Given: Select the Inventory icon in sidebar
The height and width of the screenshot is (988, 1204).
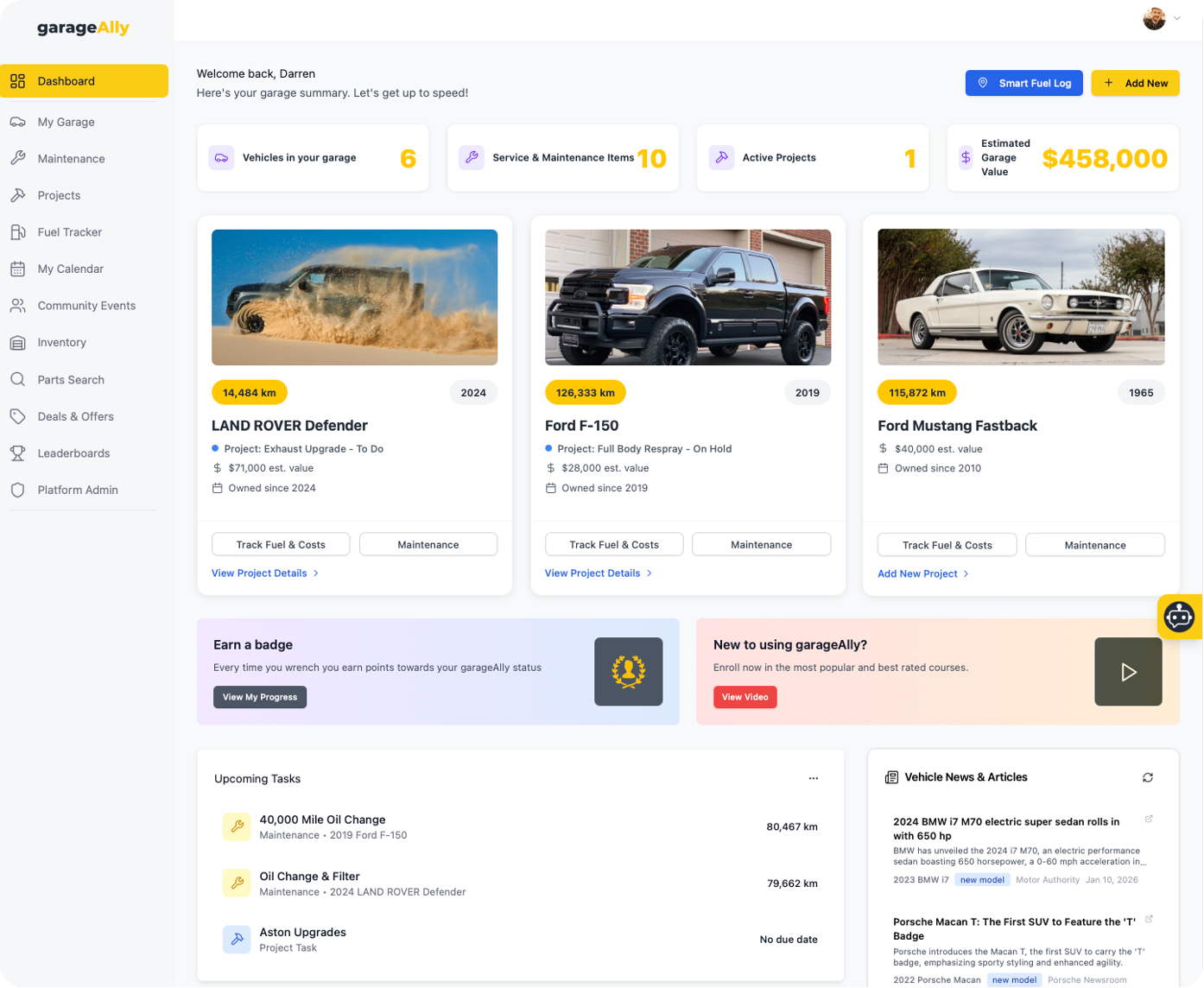Looking at the screenshot, I should click(17, 342).
